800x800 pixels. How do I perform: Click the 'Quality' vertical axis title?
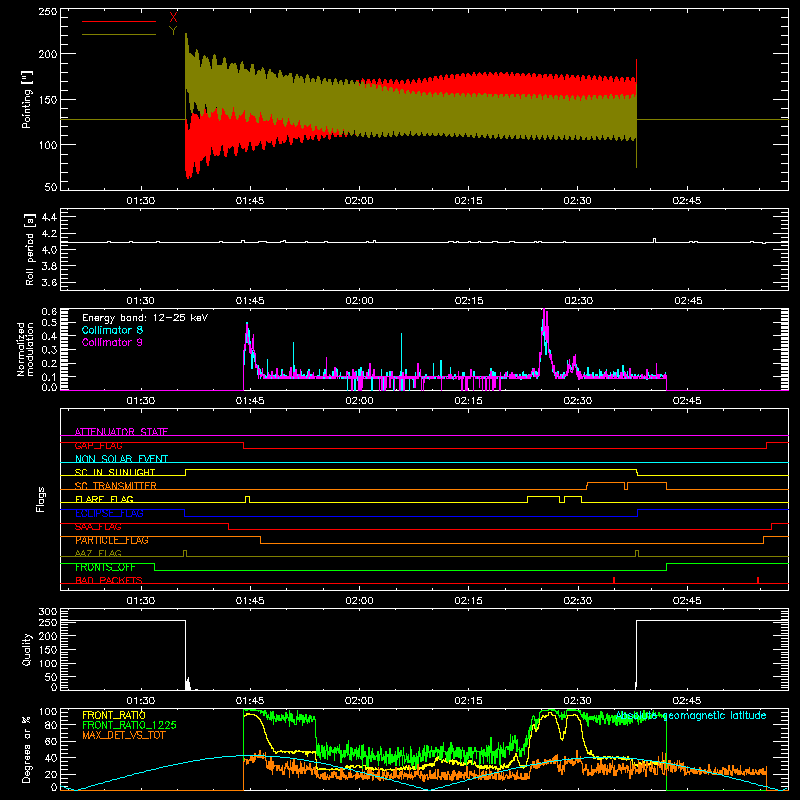click(x=27, y=649)
